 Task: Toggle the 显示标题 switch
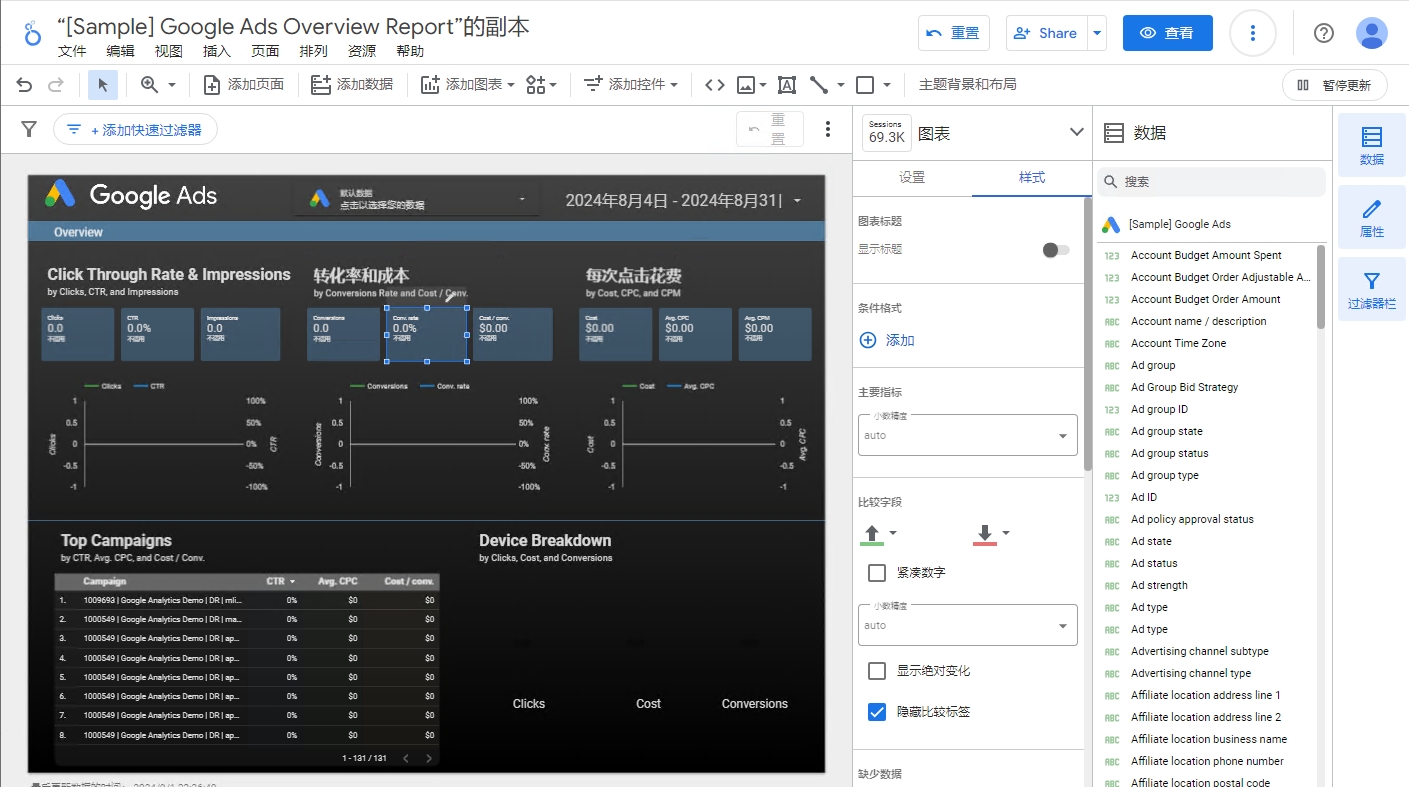click(x=1056, y=250)
